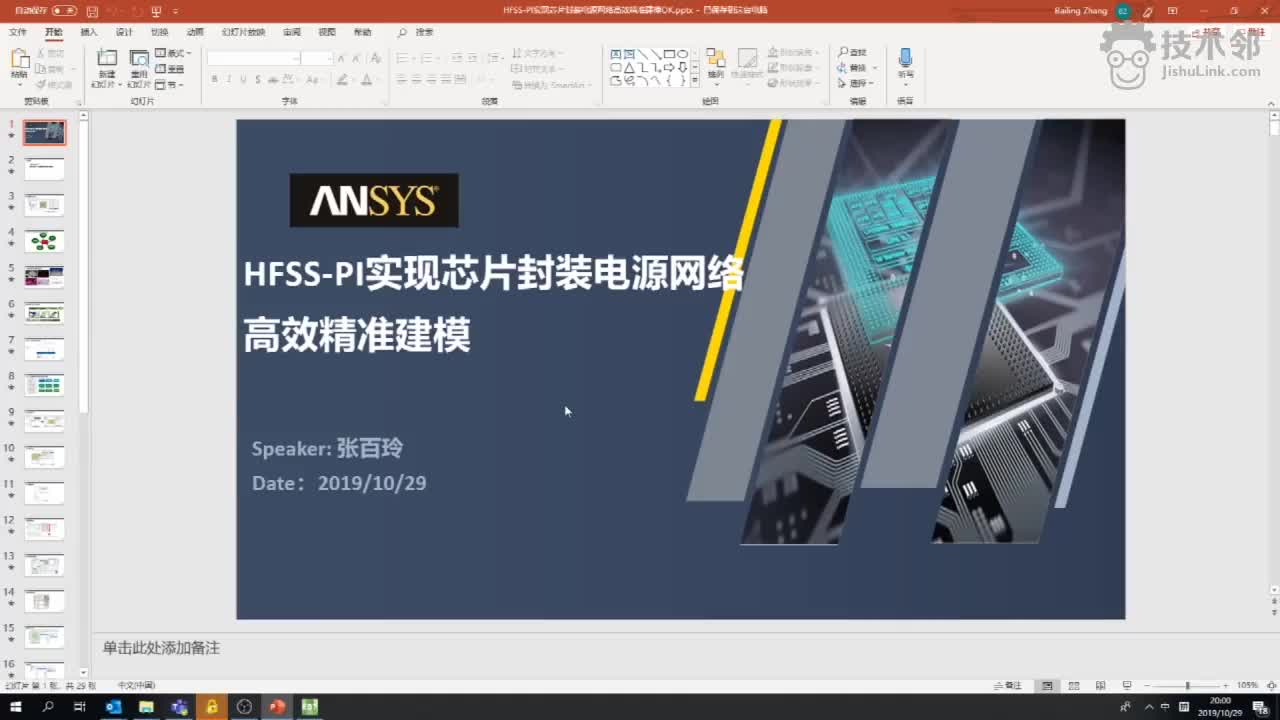Switch to the 设计 (Design) ribbon tab
The height and width of the screenshot is (720, 1280).
tap(124, 32)
